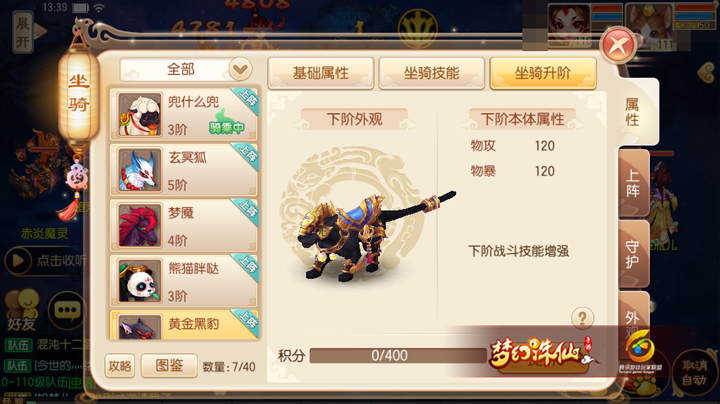Image resolution: width=720 pixels, height=404 pixels.
Task: Select the 梦魇 nightmare horse mount icon
Action: pos(140,225)
